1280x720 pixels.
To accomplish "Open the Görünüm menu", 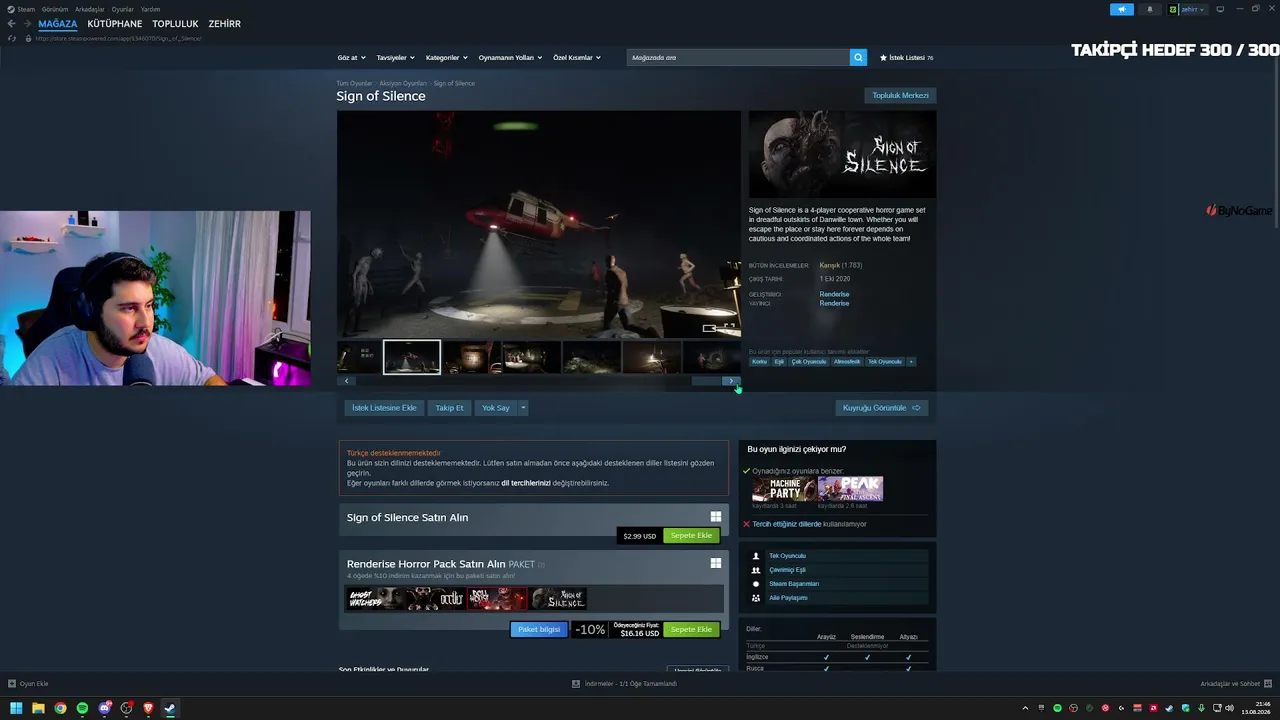I will 55,9.
